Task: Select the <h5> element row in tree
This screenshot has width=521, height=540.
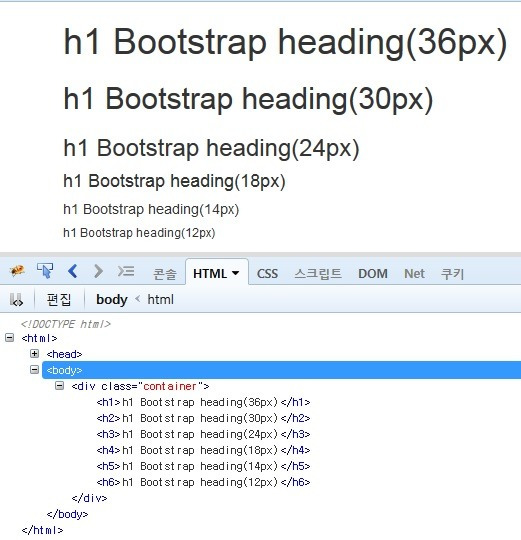Action: 203,466
